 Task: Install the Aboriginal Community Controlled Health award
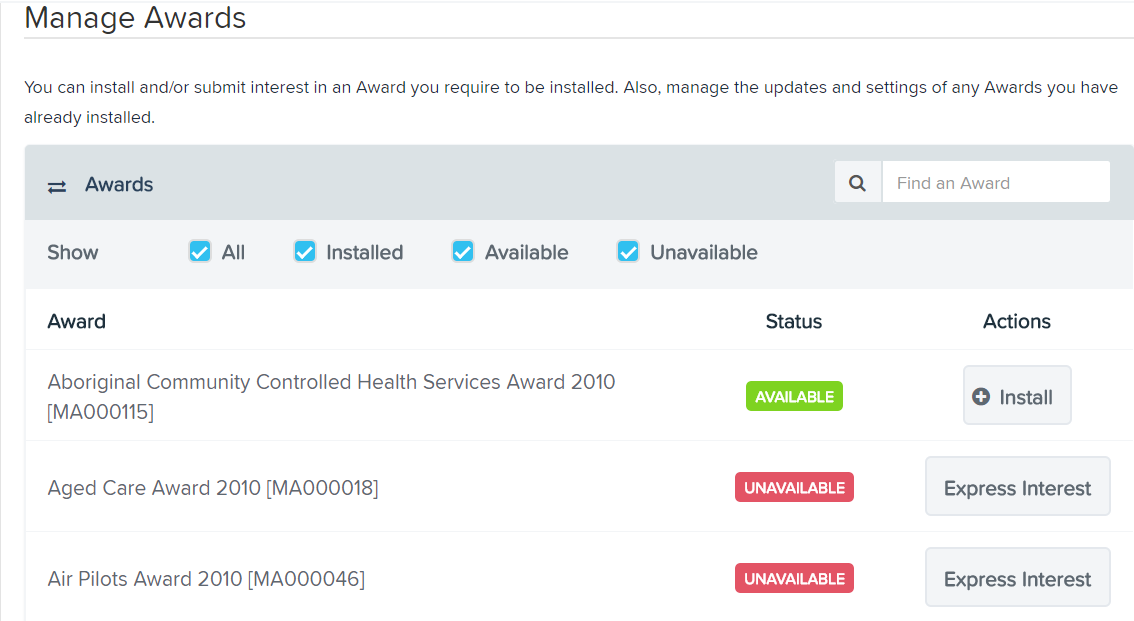point(1017,395)
